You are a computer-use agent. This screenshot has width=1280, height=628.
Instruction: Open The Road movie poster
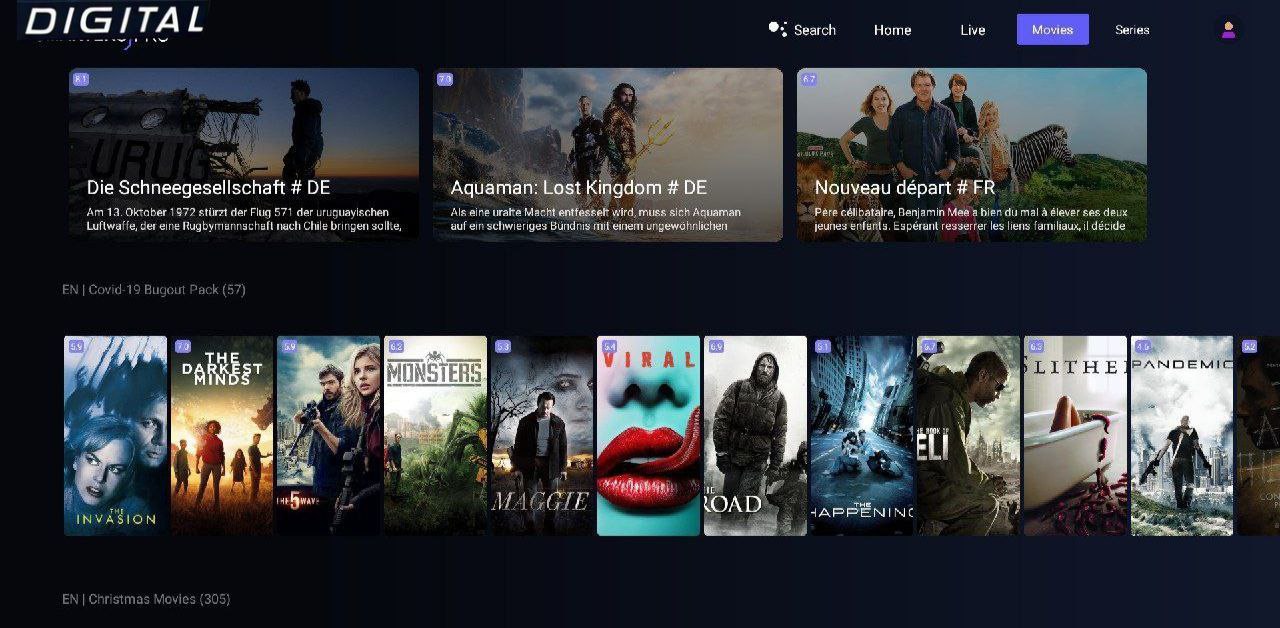(755, 436)
